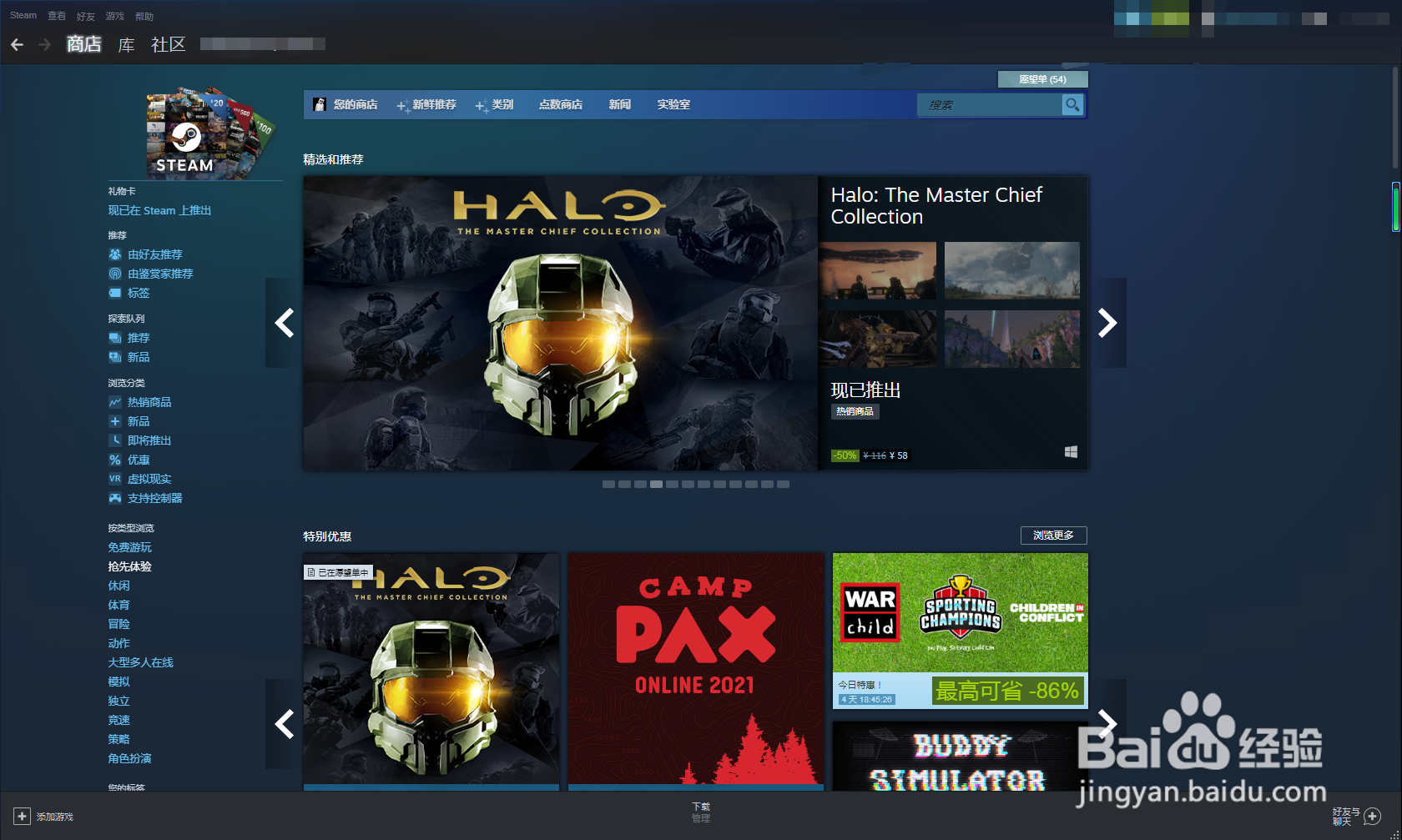Click the top sellers chart icon
The image size is (1402, 840).
click(115, 402)
